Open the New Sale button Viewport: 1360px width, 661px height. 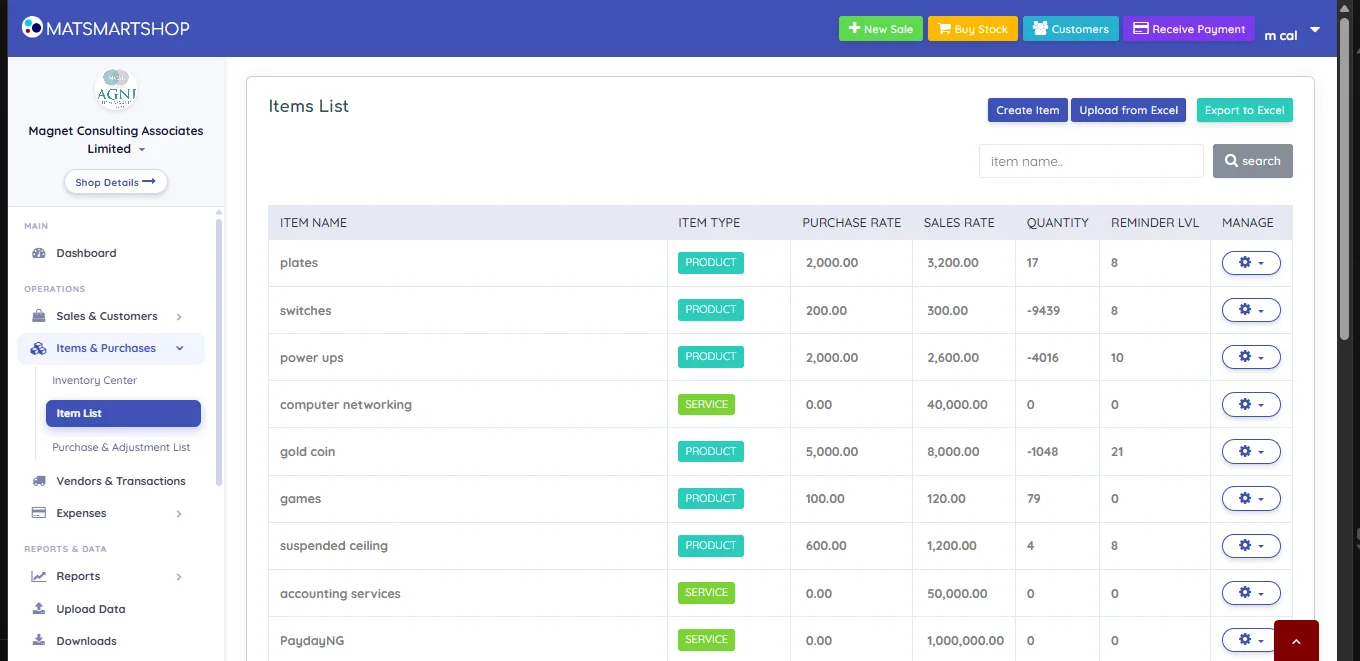pyautogui.click(x=881, y=29)
